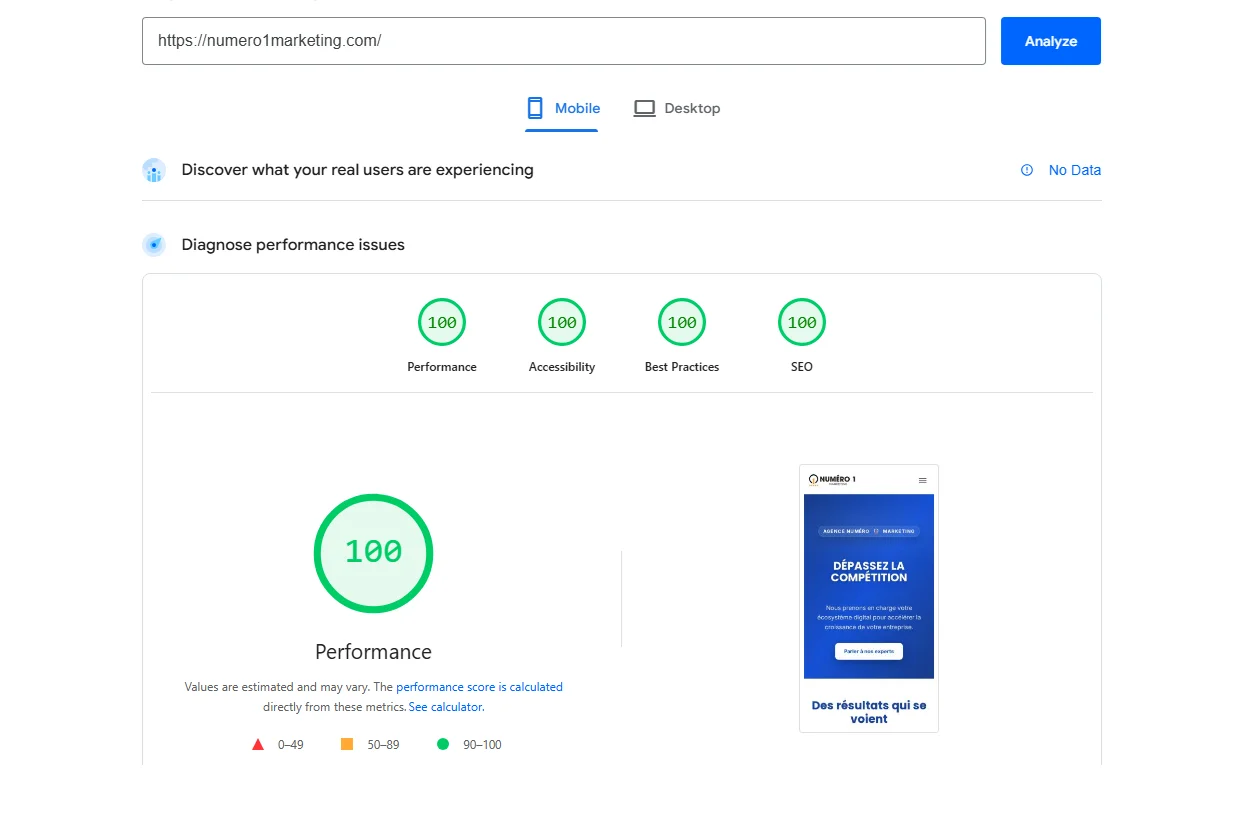Click the mobile phone icon
This screenshot has width=1250, height=838.
(x=535, y=108)
